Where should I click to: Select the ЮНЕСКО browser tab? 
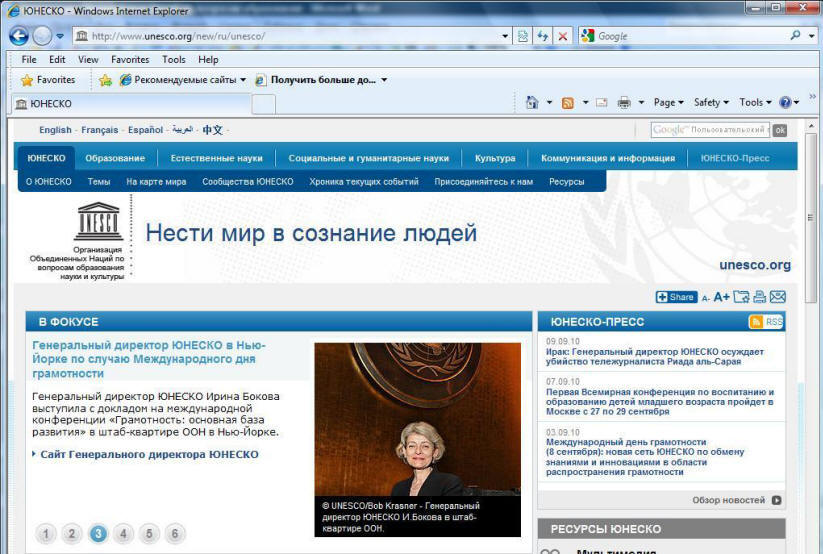click(131, 104)
